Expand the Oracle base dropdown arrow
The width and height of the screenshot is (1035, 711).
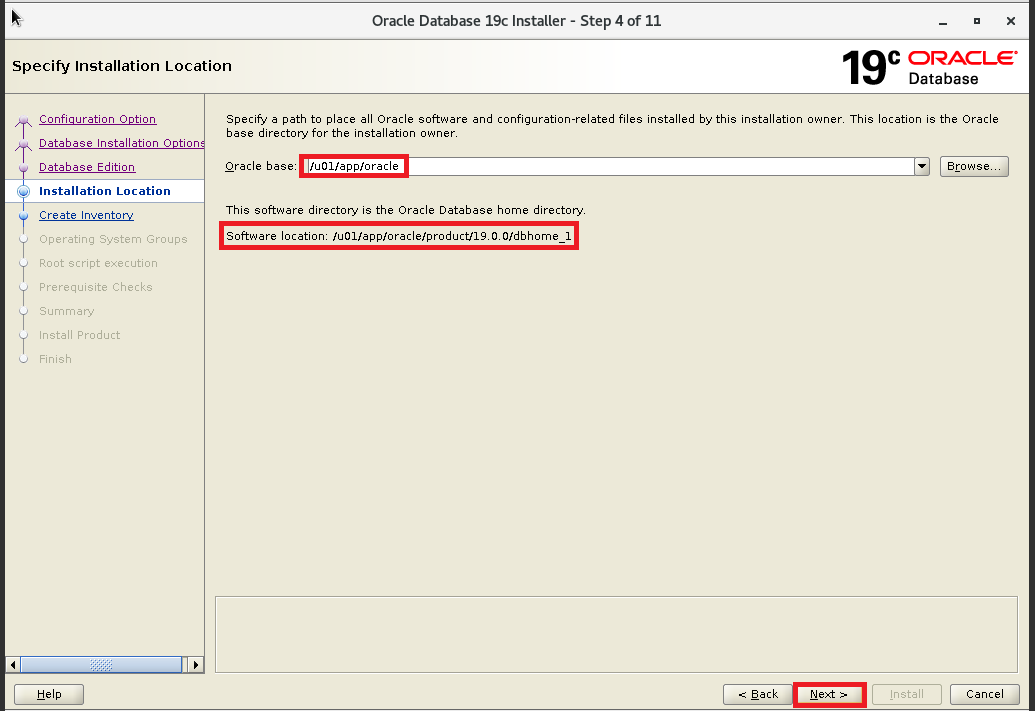[x=922, y=166]
